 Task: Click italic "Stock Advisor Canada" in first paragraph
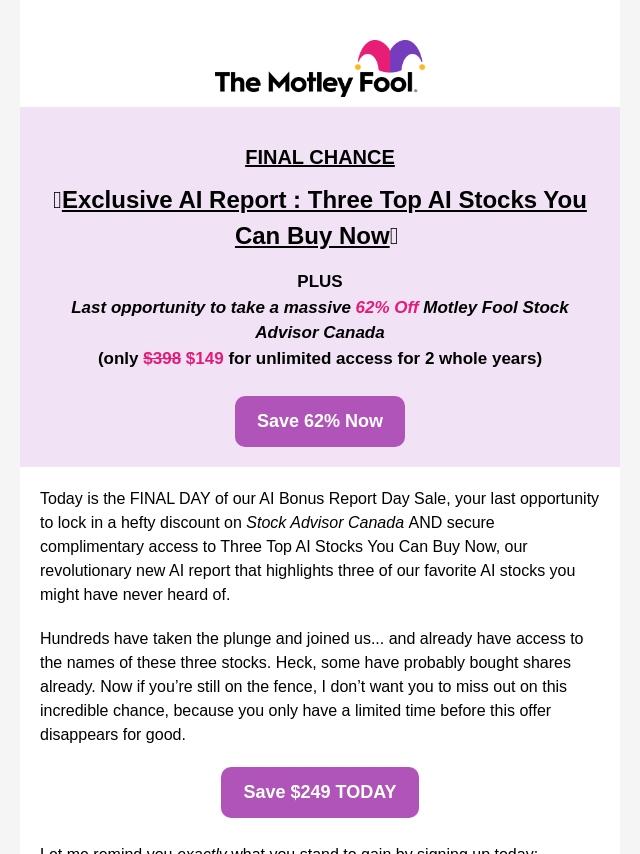tap(325, 522)
